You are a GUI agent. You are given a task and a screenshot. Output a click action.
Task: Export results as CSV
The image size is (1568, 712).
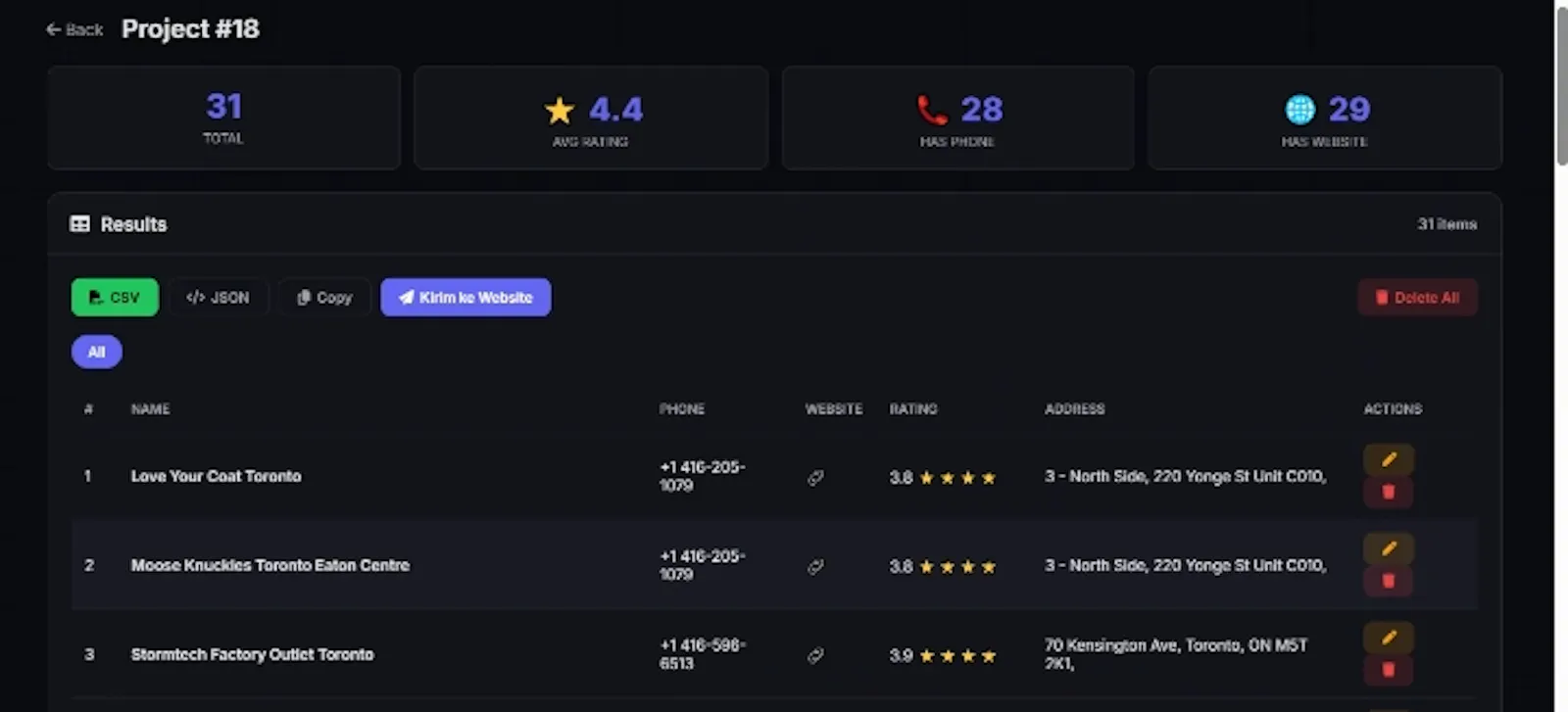(x=115, y=298)
